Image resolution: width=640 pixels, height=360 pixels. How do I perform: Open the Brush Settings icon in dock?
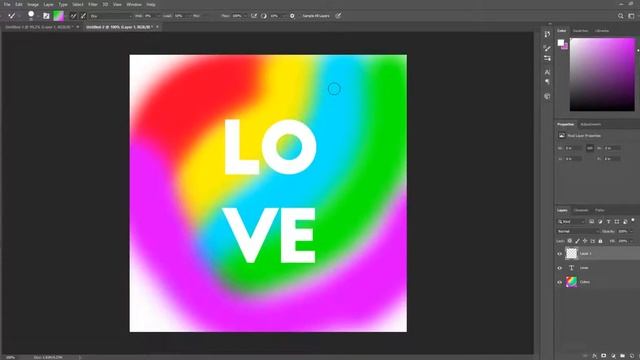(x=547, y=58)
